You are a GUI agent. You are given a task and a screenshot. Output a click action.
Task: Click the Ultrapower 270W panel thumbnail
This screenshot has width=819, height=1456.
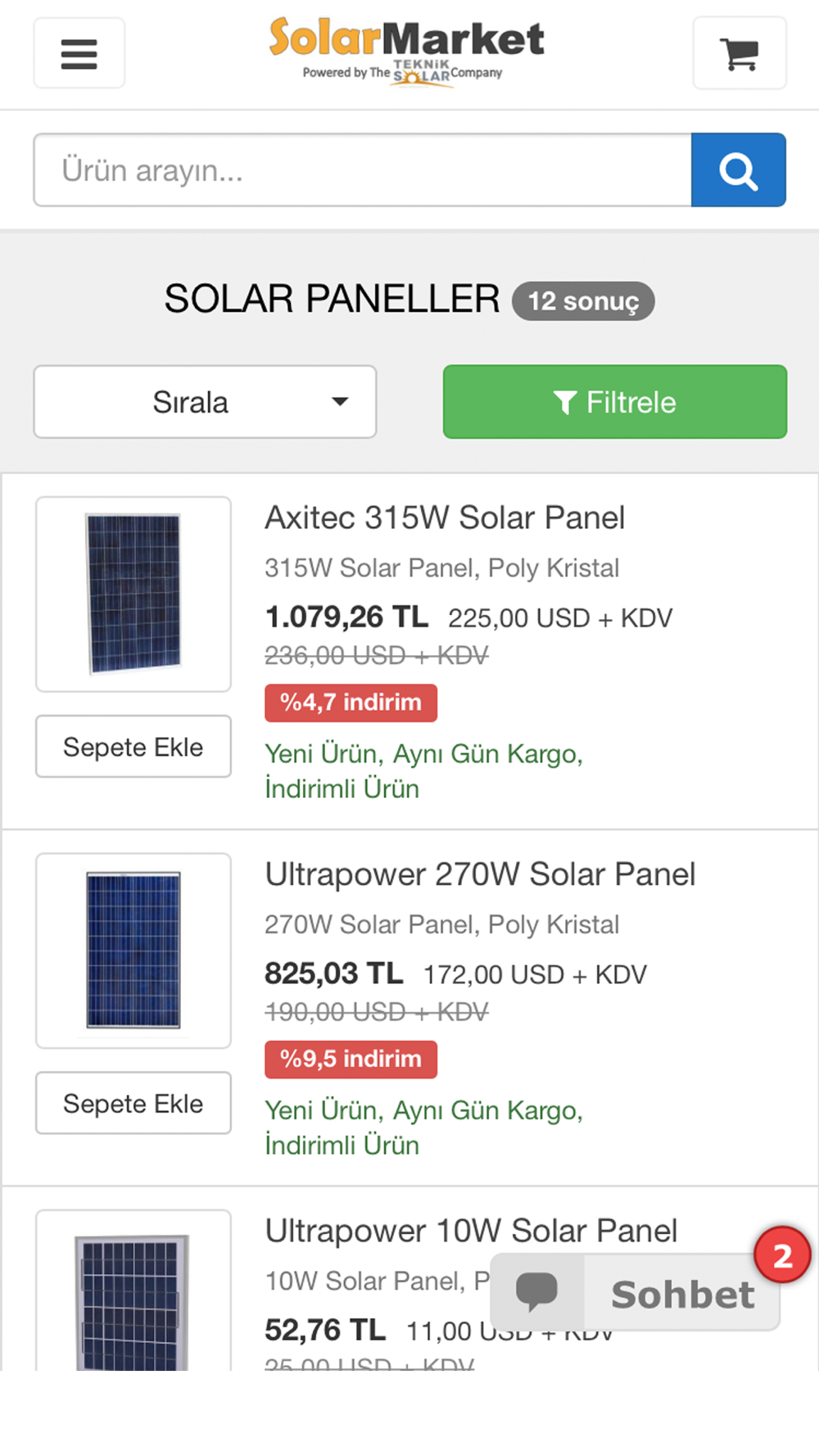[133, 951]
